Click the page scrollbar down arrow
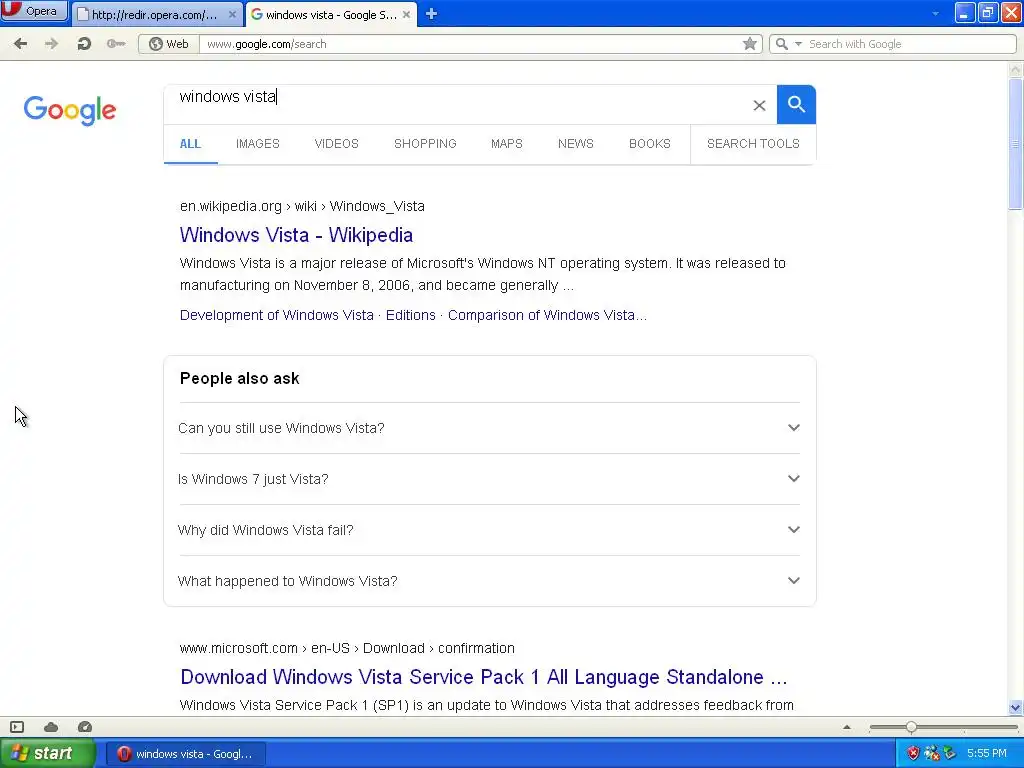Viewport: 1024px width, 768px height. coord(1015,707)
